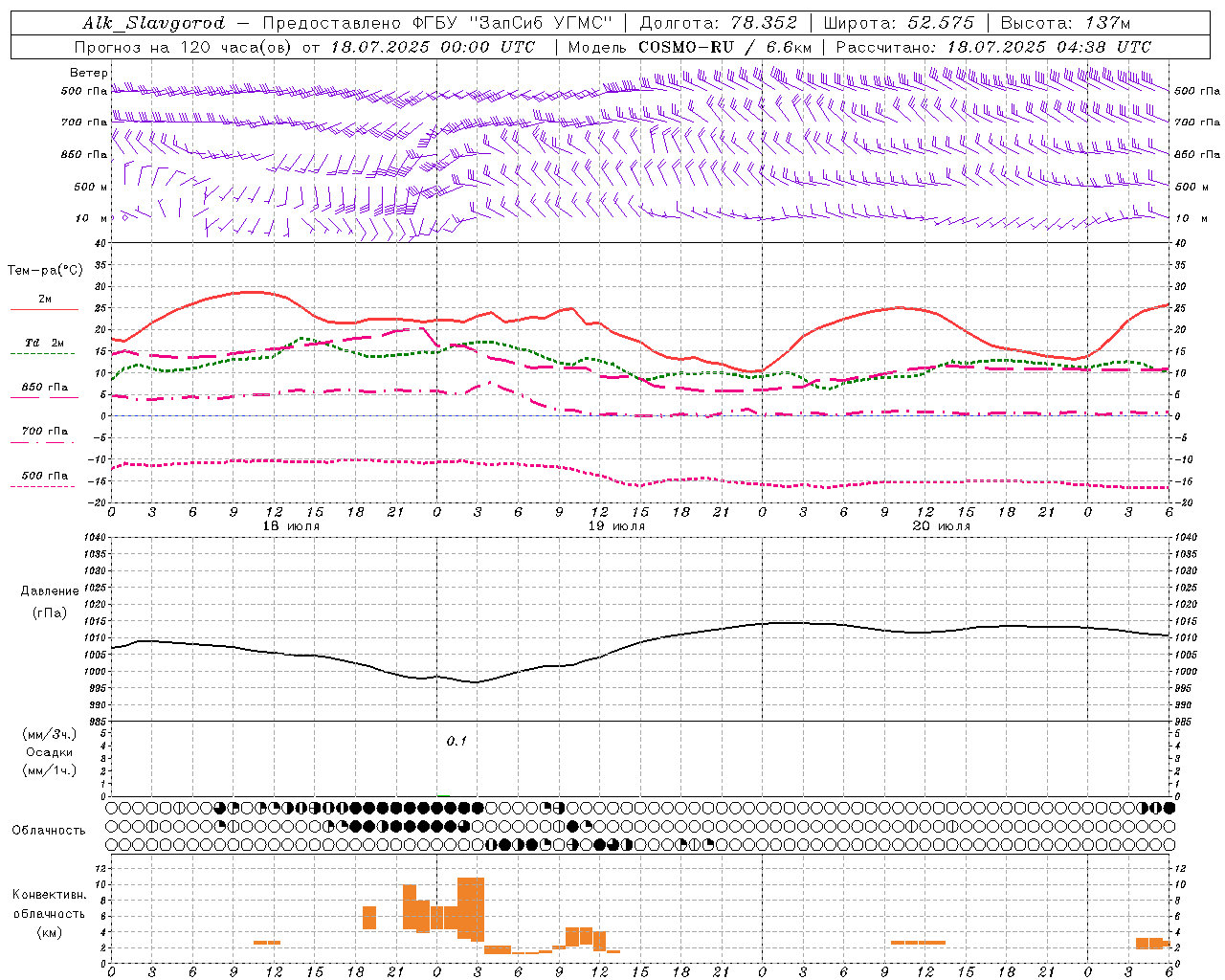
Task: Click the 19 июля date label
Action: (616, 526)
